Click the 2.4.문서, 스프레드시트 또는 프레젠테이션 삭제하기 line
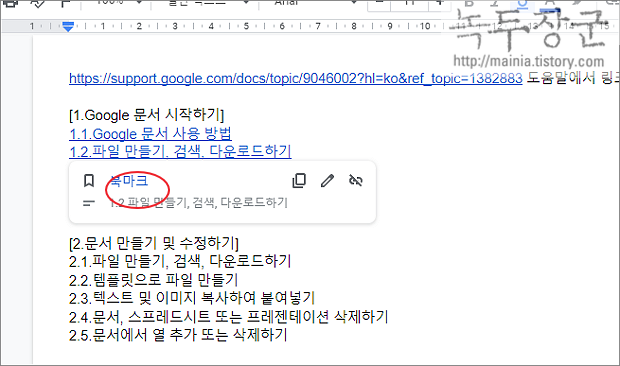The height and width of the screenshot is (366, 620). (x=229, y=317)
